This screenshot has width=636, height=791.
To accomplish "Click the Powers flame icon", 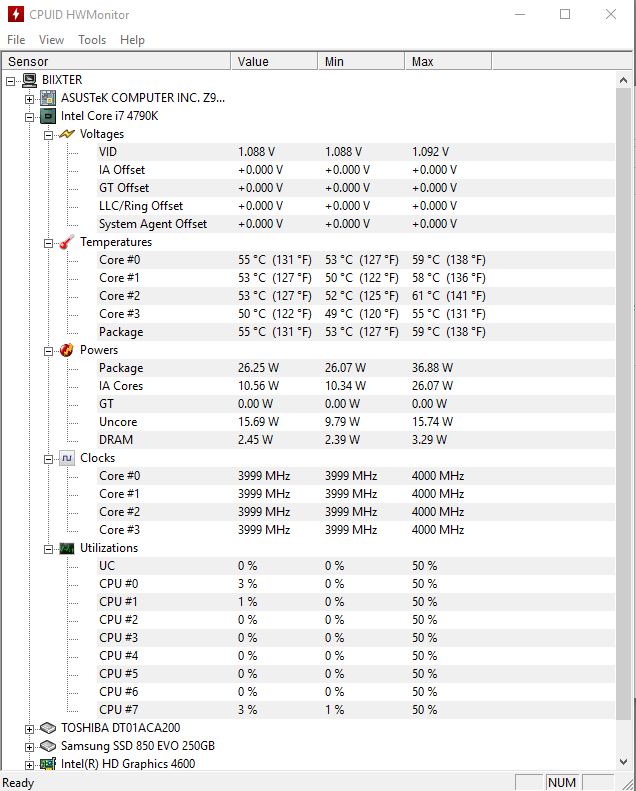I will [x=67, y=350].
